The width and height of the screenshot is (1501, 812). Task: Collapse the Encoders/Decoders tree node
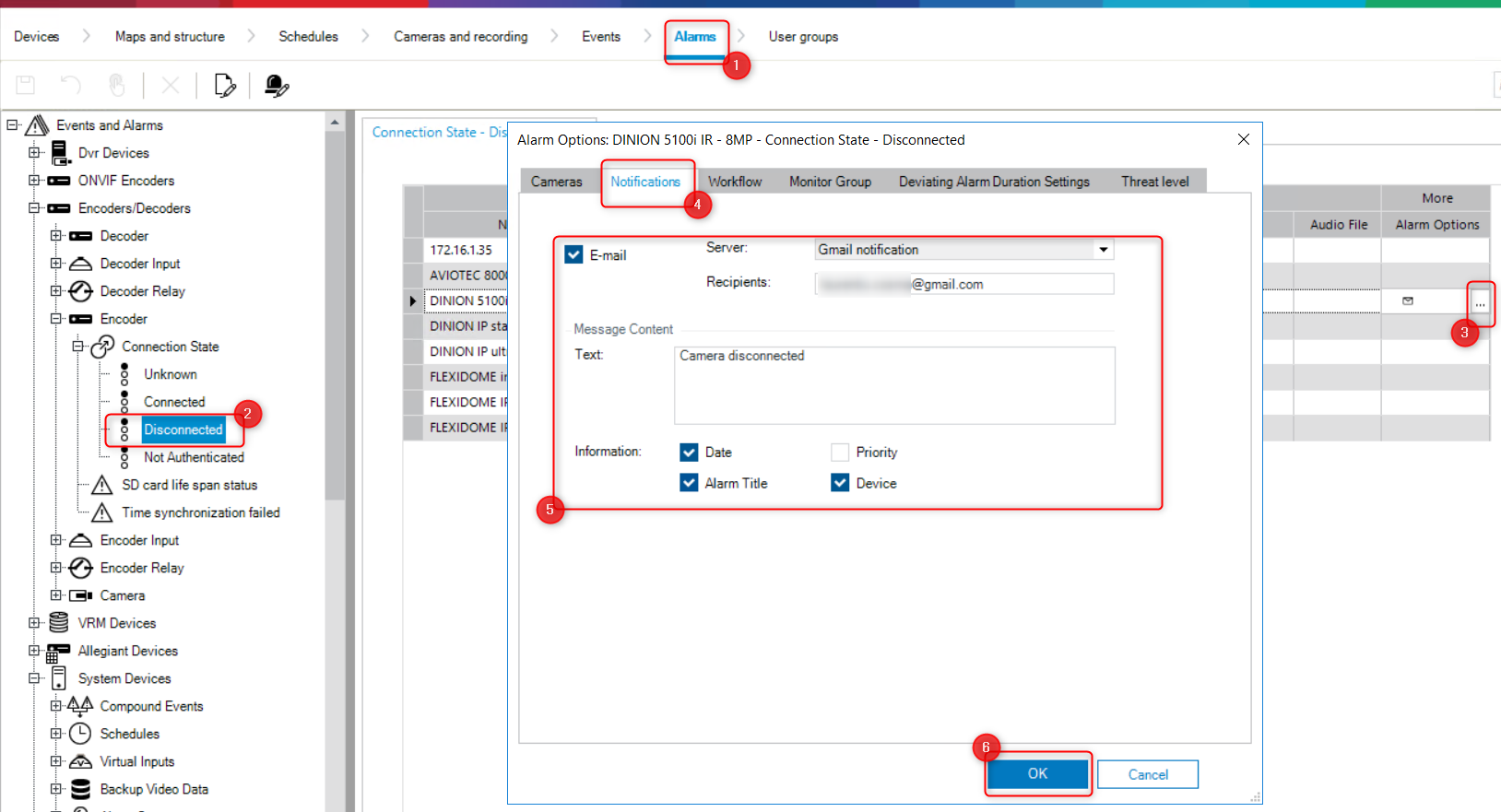coord(34,208)
